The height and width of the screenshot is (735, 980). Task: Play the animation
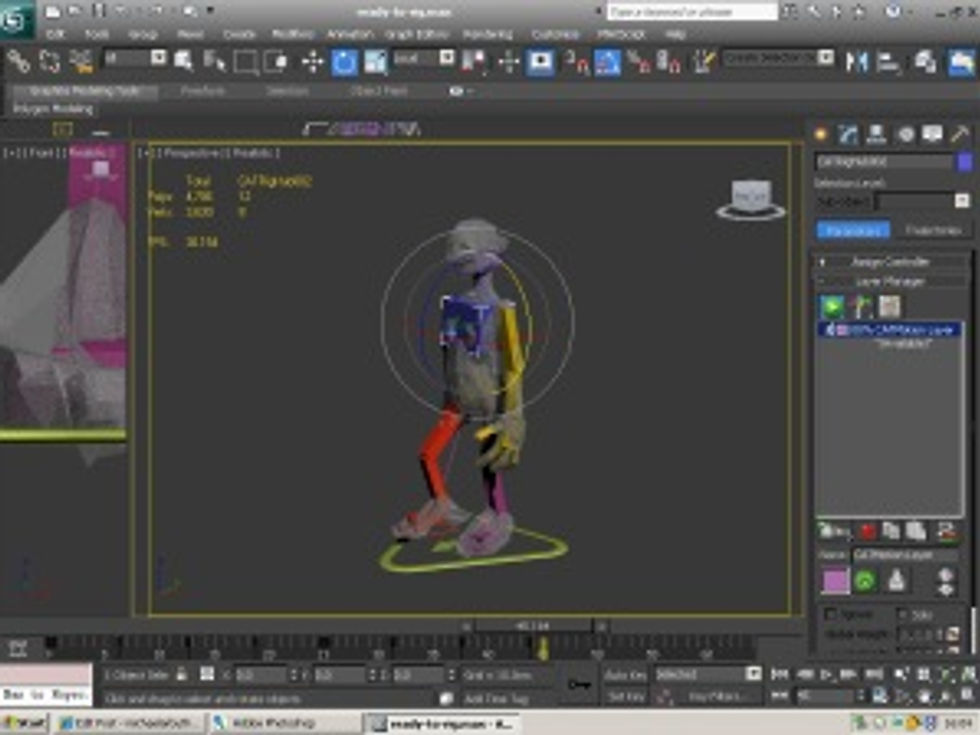coord(826,674)
